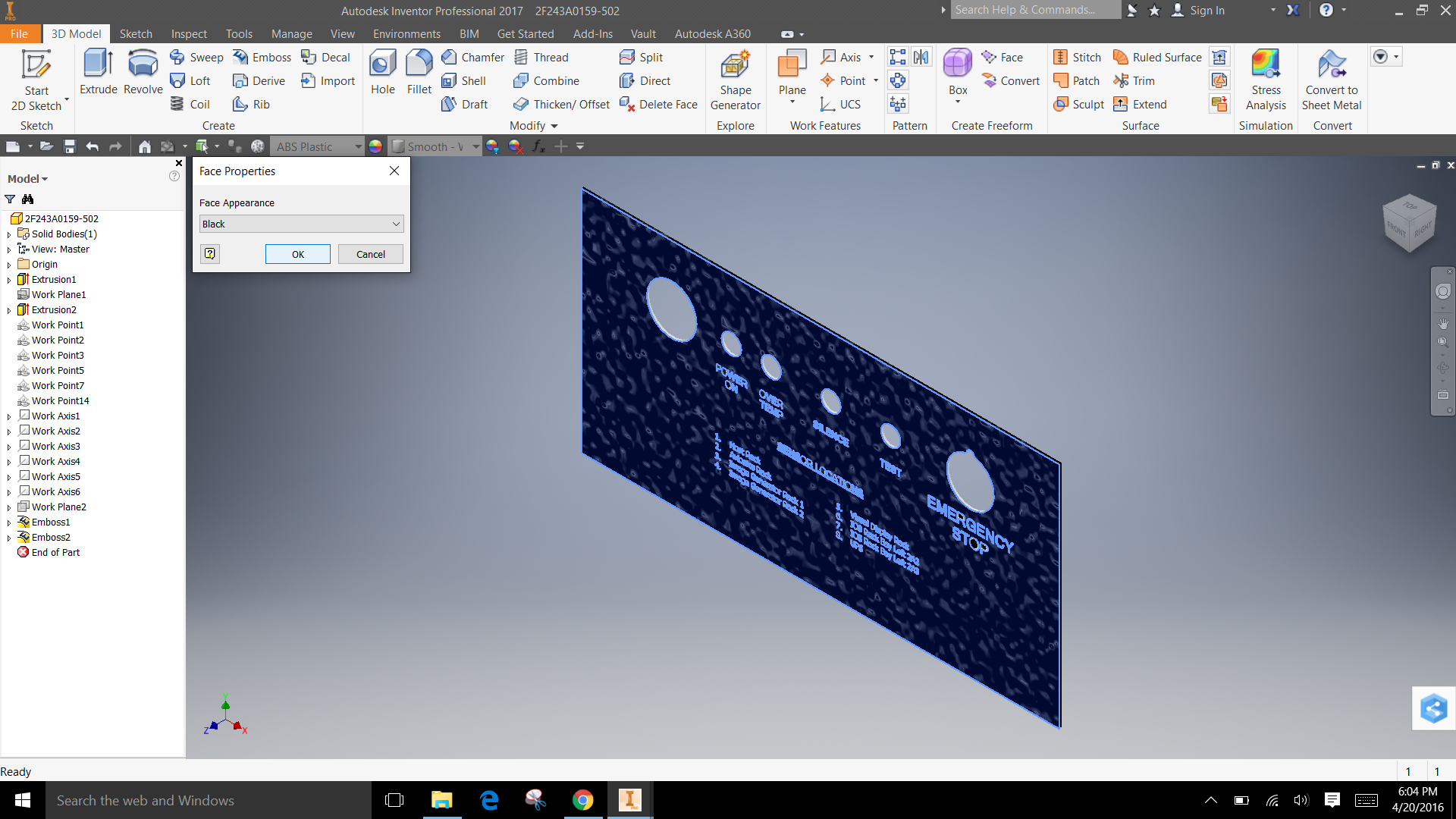Screen dimensions: 1456x819
Task: Switch to the Inspect tab
Action: click(189, 34)
